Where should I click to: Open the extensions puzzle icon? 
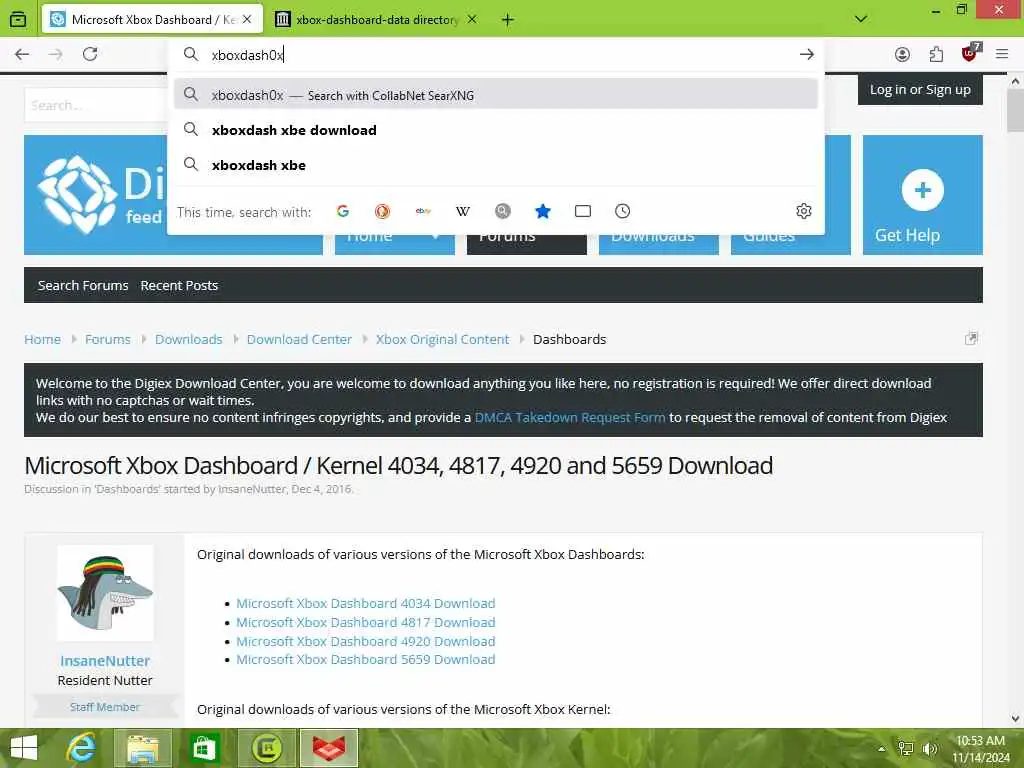tap(936, 54)
